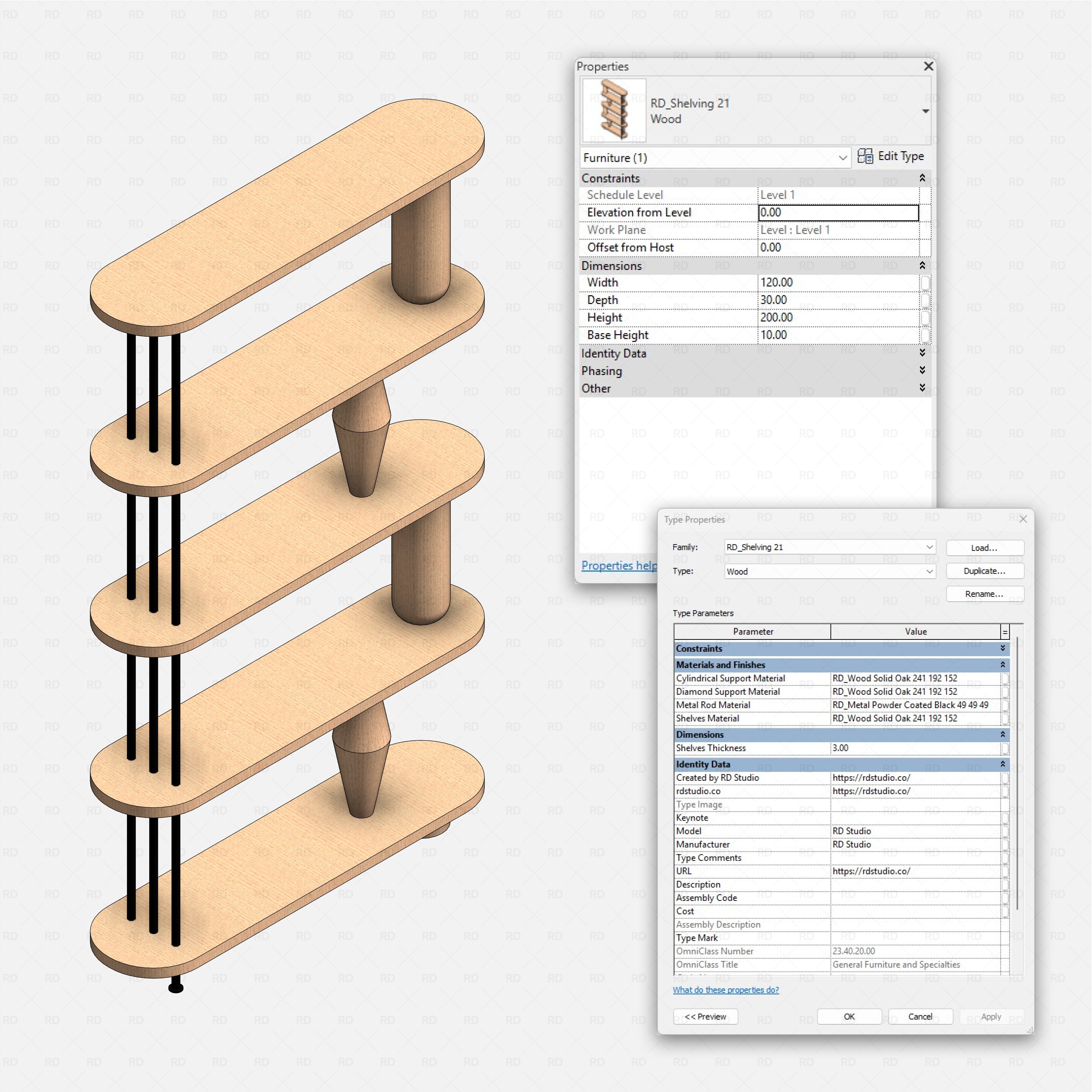This screenshot has width=1092, height=1092.
Task: Click the Type Parameters equals column header button
Action: tap(1005, 632)
